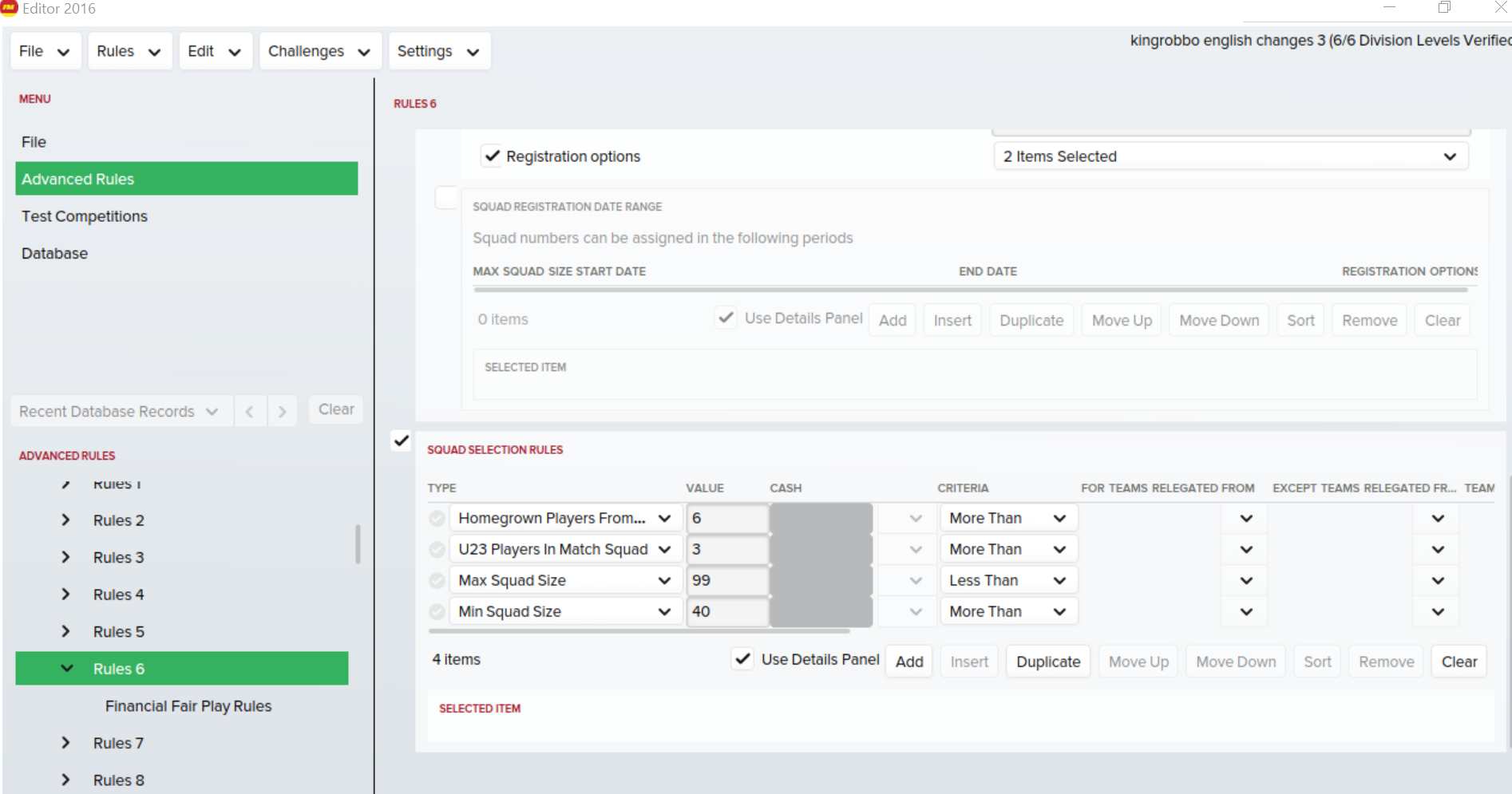Click Remove in squad selection rules
Viewport: 1512px width, 794px height.
pyautogui.click(x=1387, y=662)
